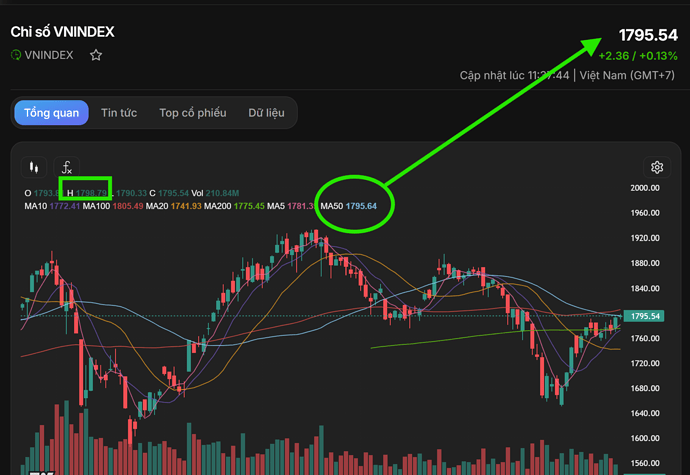Open the candlestick chart type selector
690x475 pixels.
pos(34,167)
